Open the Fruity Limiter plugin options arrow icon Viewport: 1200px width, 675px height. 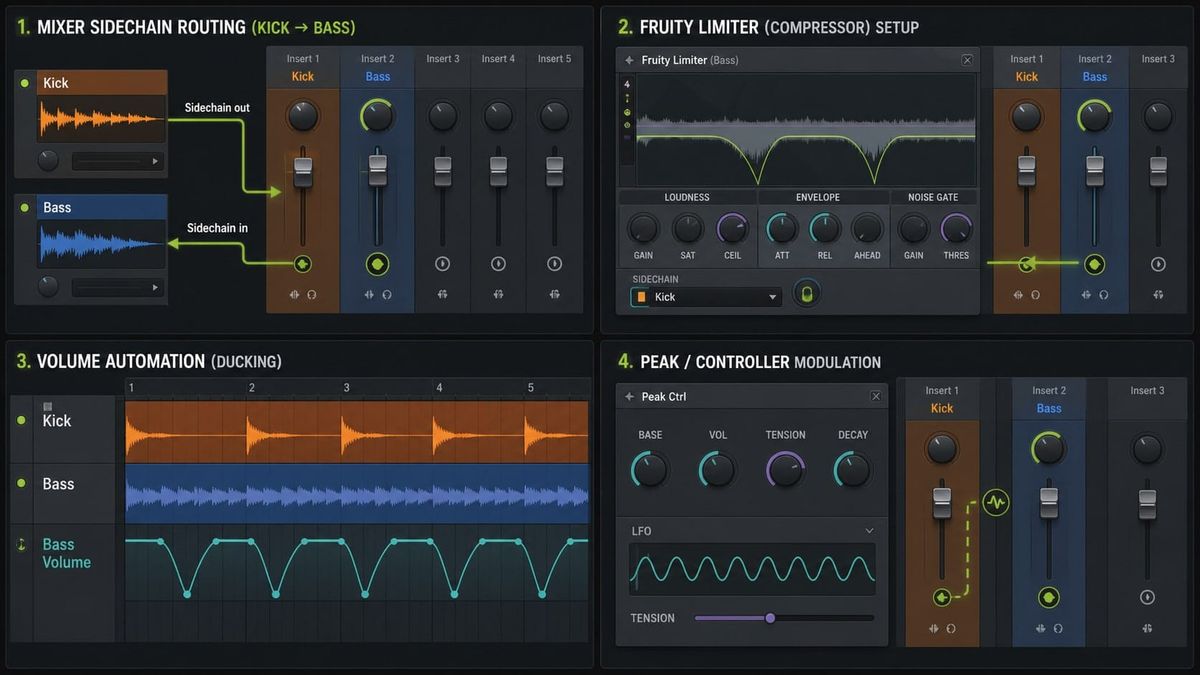(x=629, y=60)
